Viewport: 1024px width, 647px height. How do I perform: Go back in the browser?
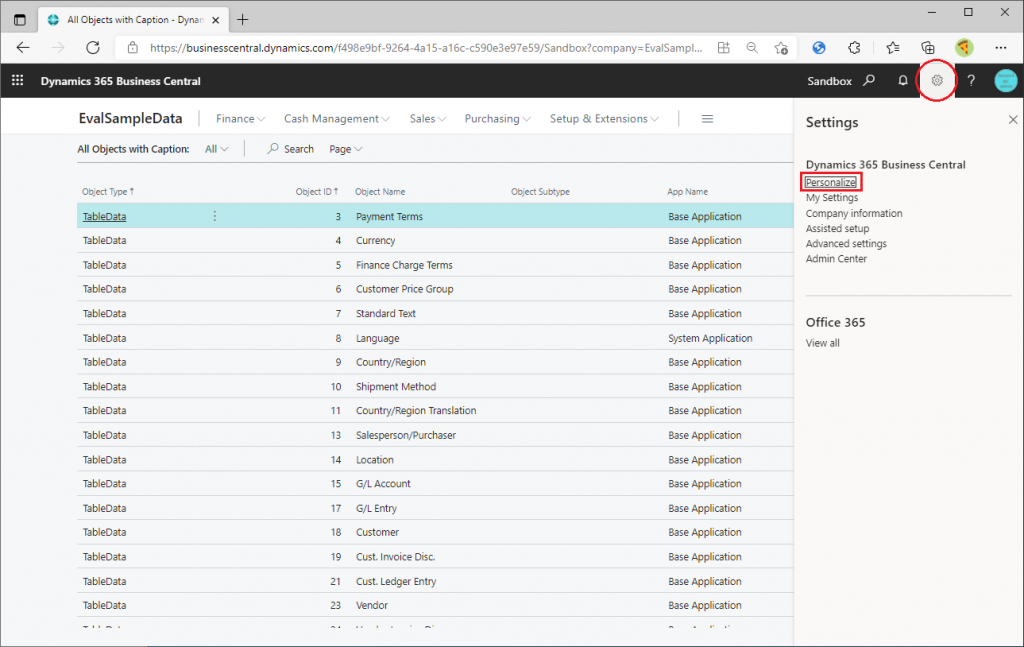pyautogui.click(x=23, y=47)
